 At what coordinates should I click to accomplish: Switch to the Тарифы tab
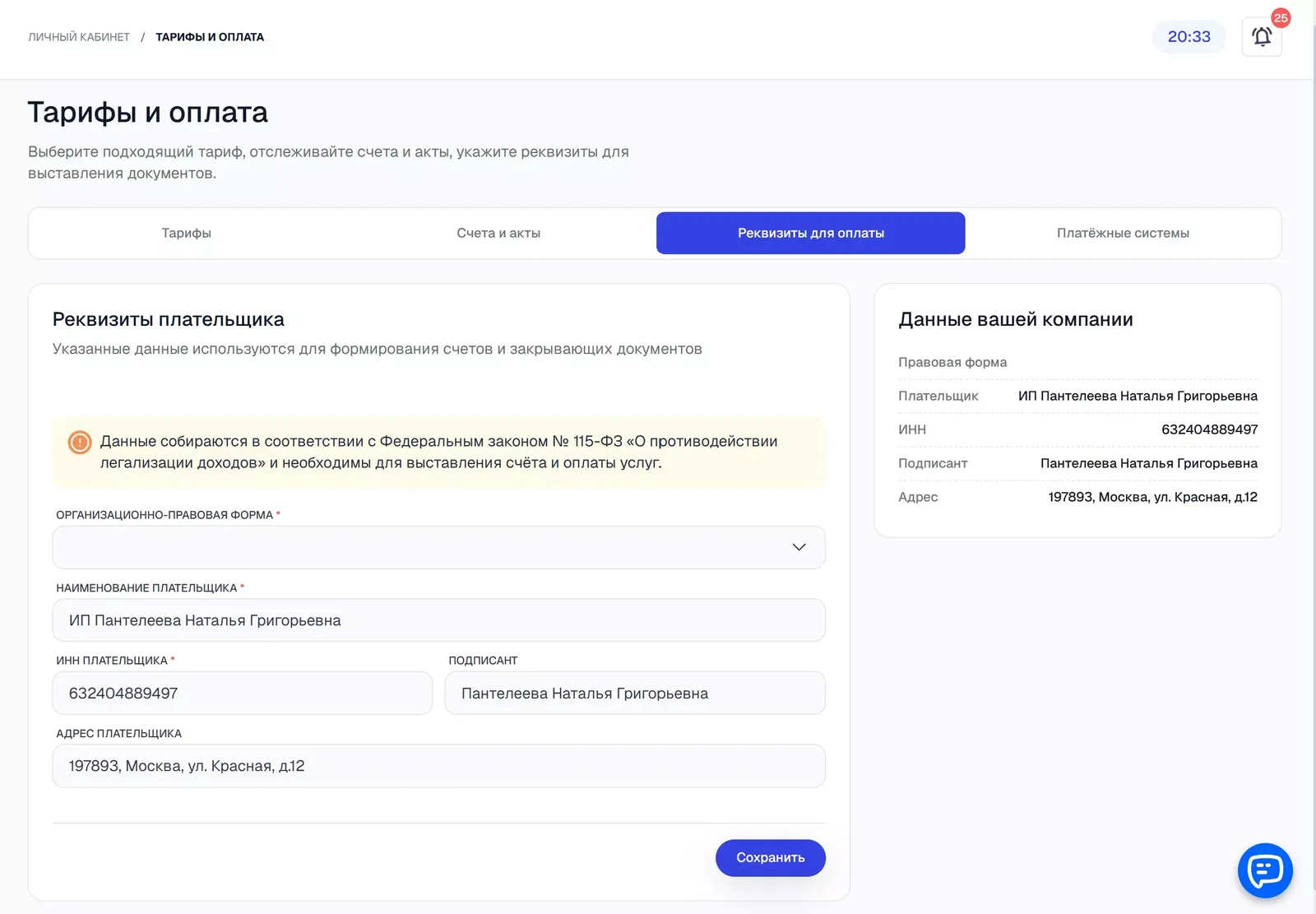(x=186, y=233)
